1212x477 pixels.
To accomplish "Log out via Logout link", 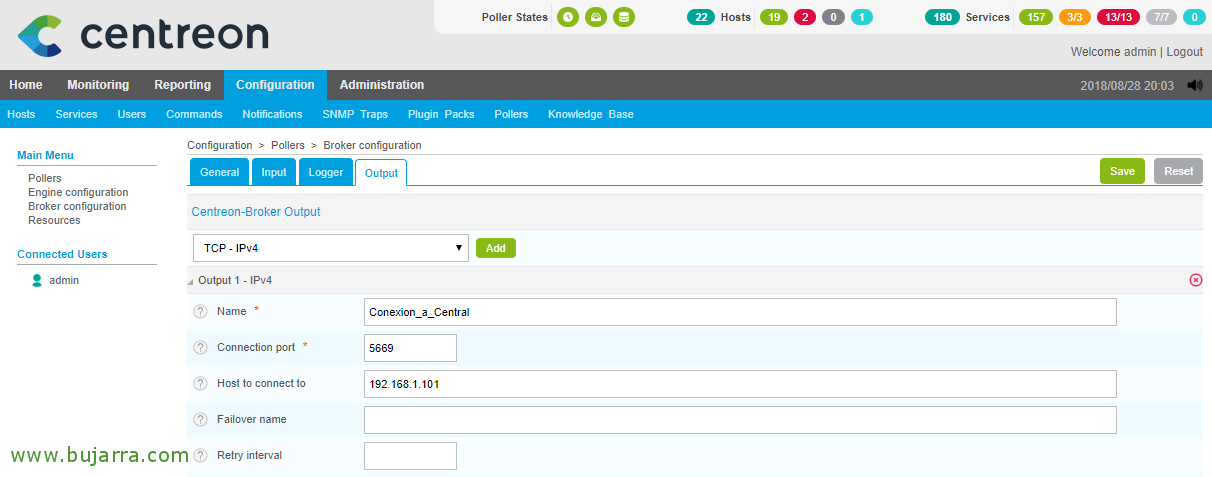I will [1184, 51].
